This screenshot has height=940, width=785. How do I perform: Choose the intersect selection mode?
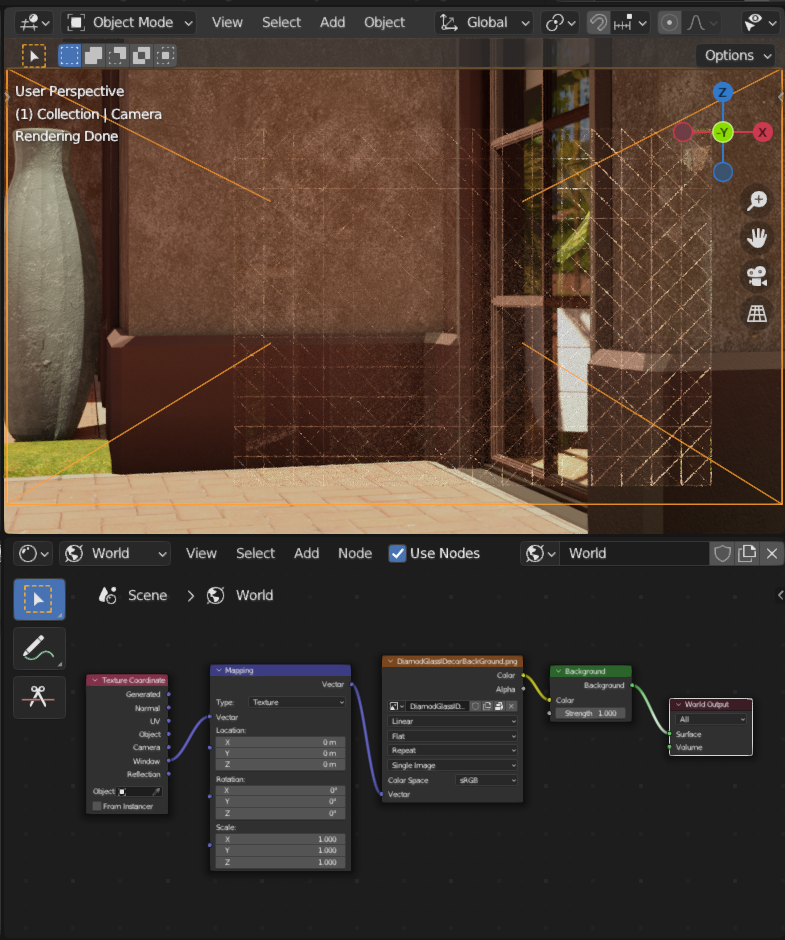(165, 56)
